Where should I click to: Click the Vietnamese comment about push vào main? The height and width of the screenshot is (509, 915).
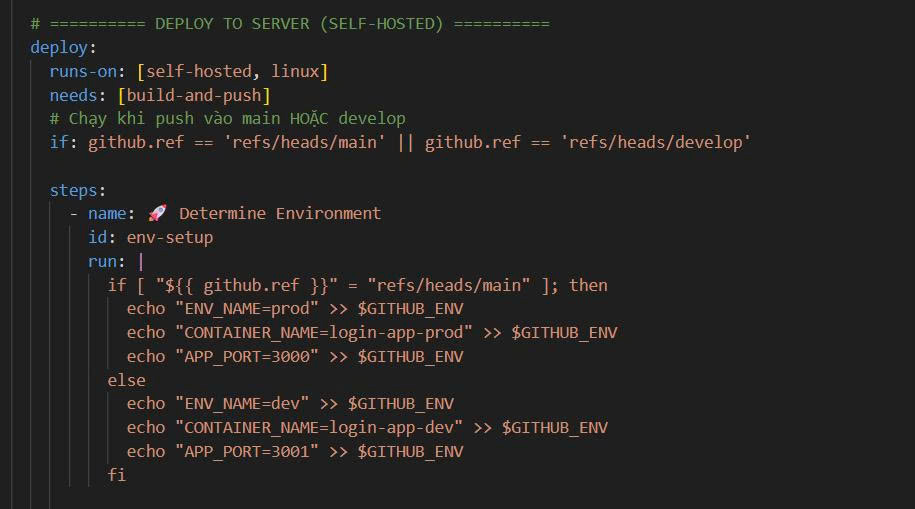tap(227, 118)
